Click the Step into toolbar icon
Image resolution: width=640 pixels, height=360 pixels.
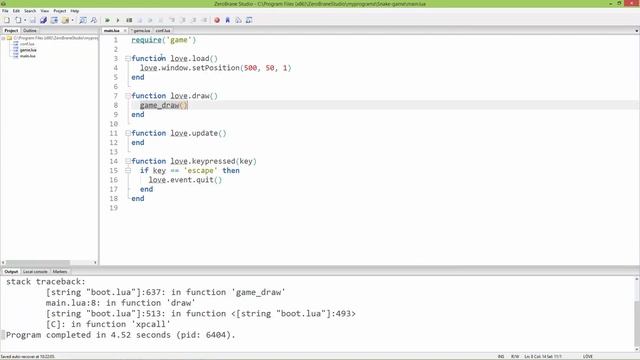point(172,20)
